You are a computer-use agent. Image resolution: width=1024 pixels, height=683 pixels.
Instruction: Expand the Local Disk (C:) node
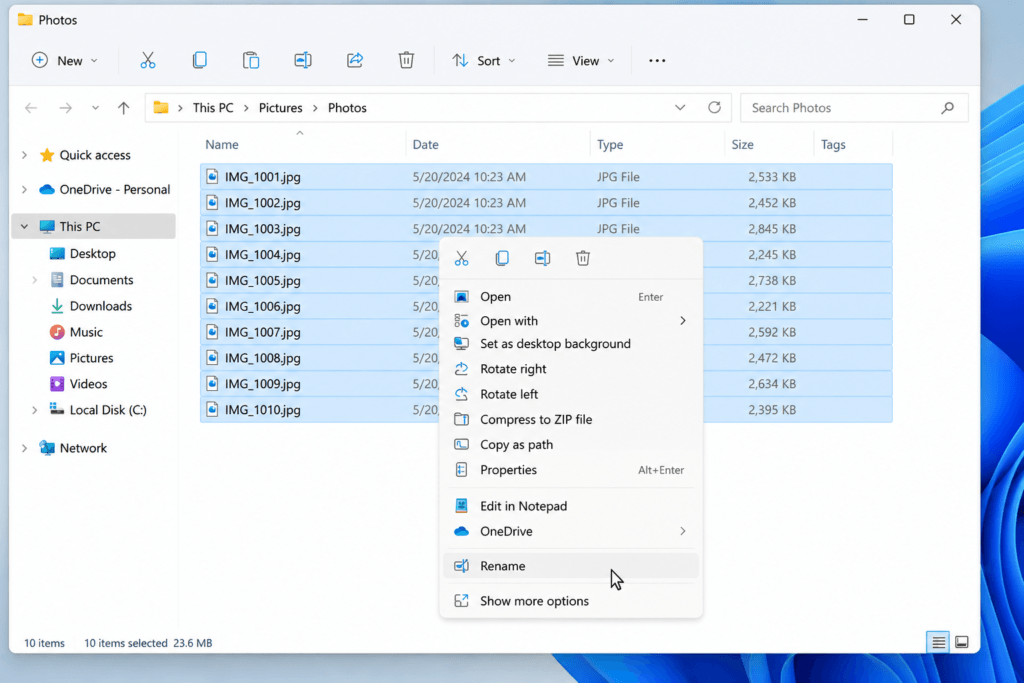click(x=35, y=410)
